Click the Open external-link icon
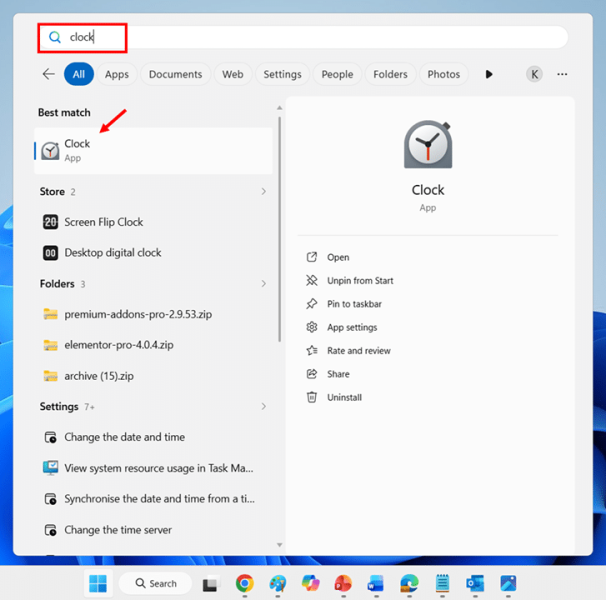 pos(312,257)
